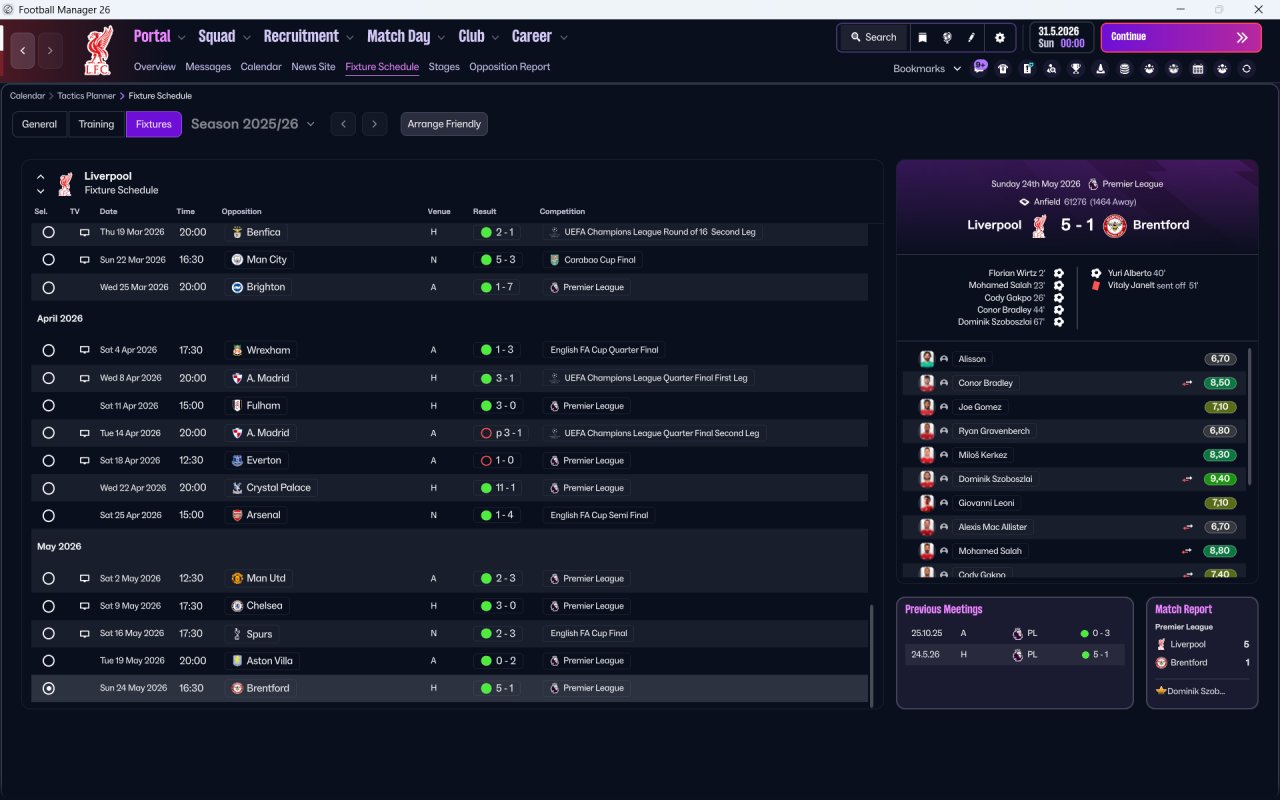This screenshot has height=800, width=1280.
Task: Open the settings gear icon
Action: click(999, 37)
